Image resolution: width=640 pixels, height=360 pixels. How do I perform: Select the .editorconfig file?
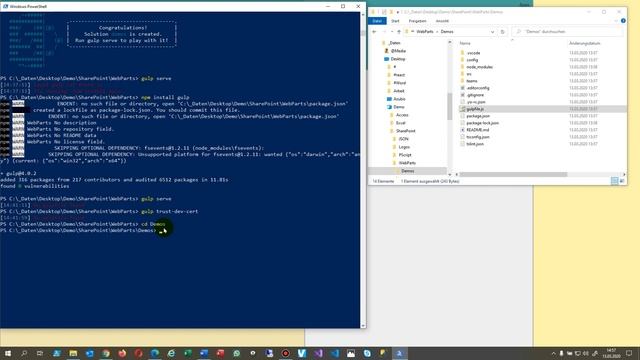pos(478,88)
